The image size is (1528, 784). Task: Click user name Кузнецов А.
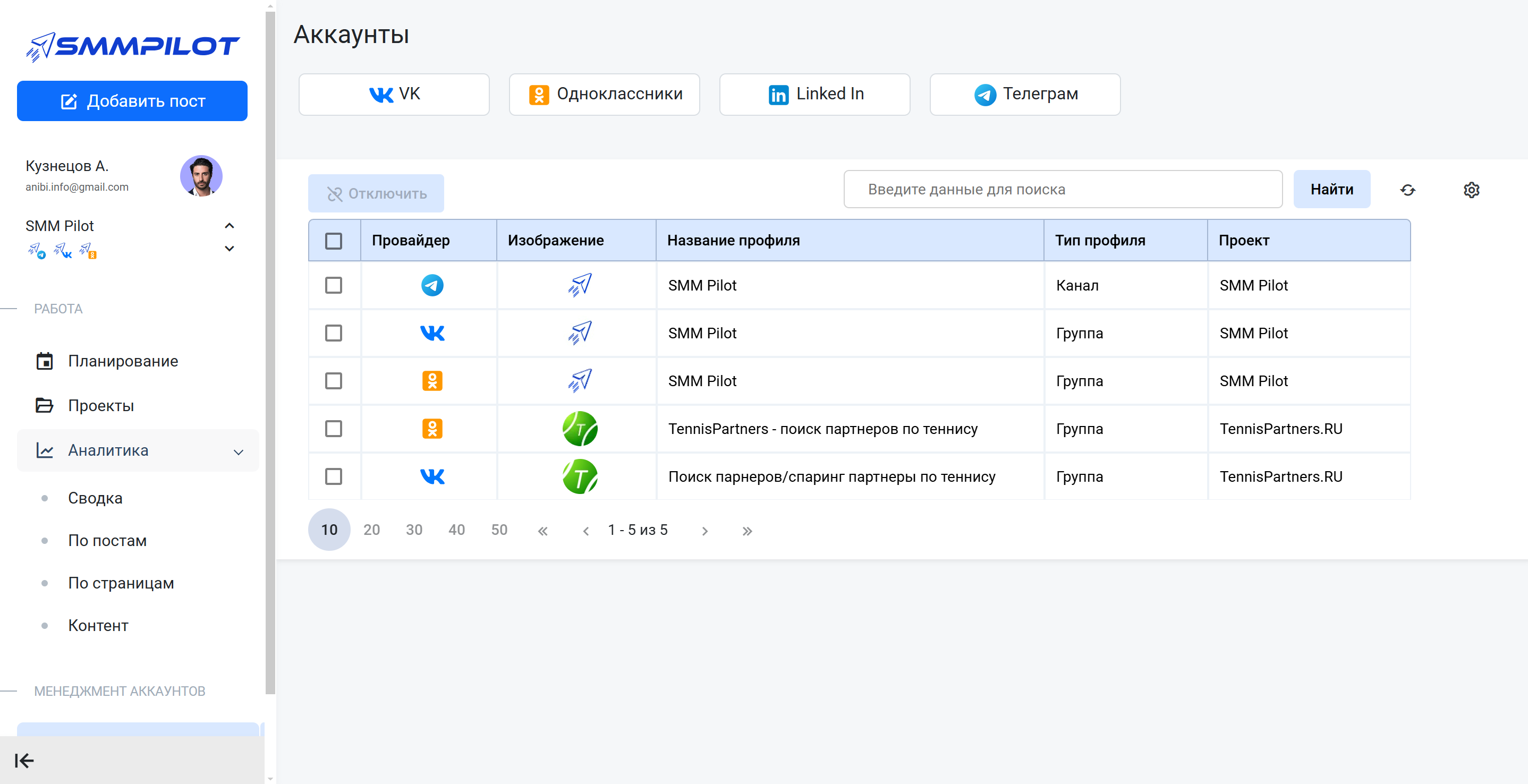[x=67, y=166]
